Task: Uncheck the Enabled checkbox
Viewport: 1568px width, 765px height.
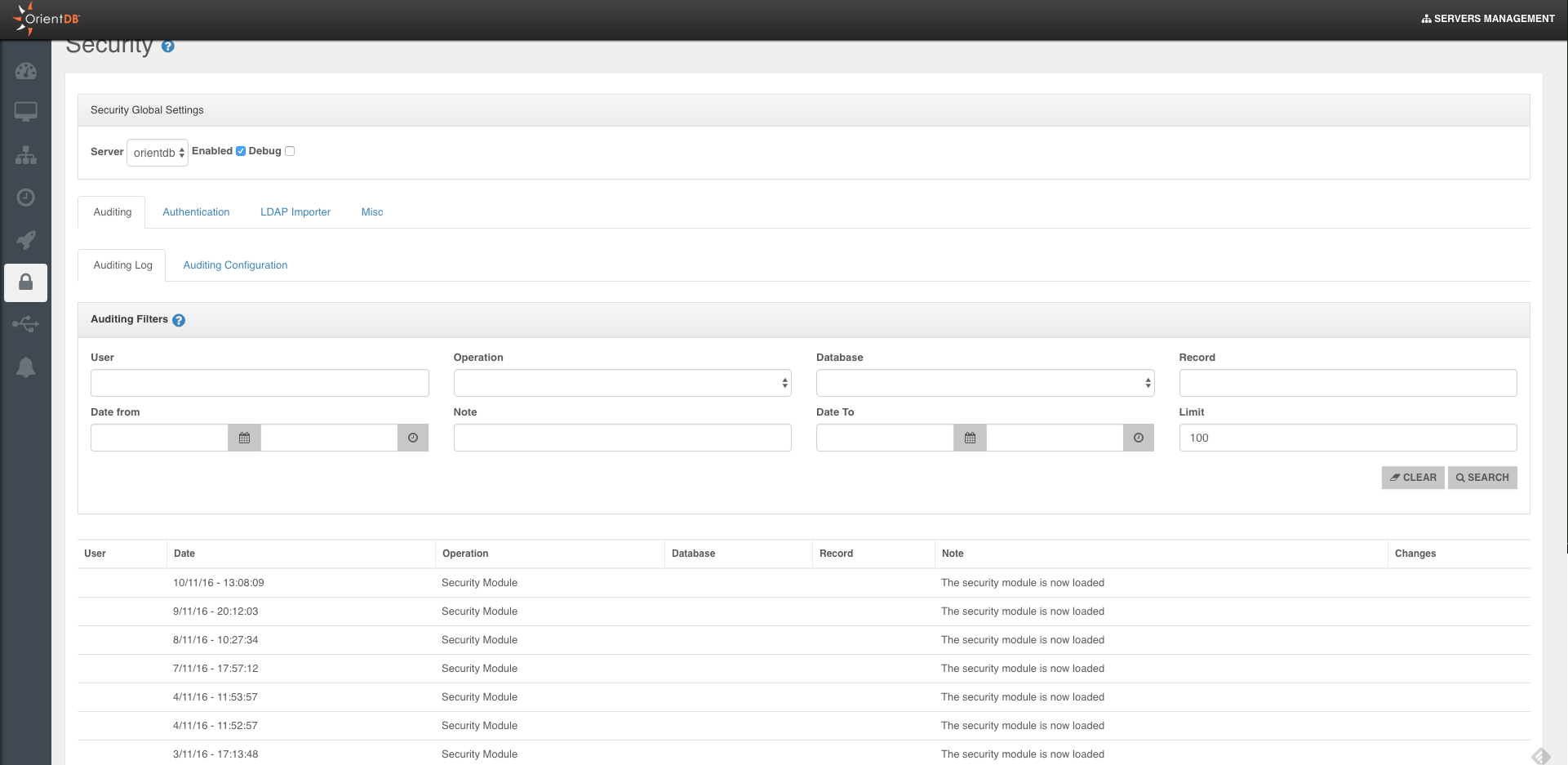Action: click(241, 151)
